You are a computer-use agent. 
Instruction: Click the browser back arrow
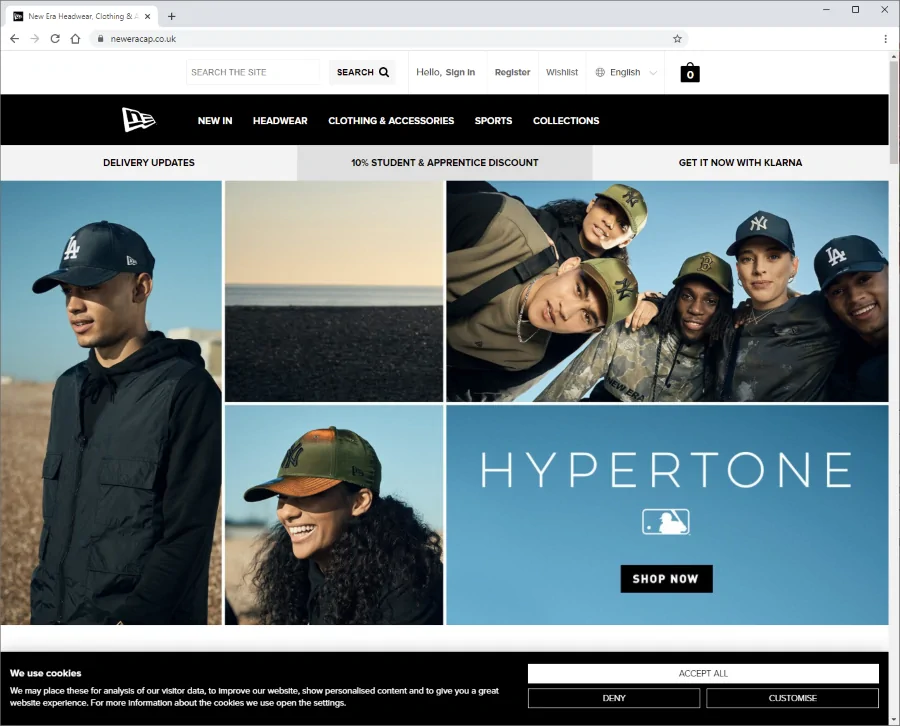14,38
